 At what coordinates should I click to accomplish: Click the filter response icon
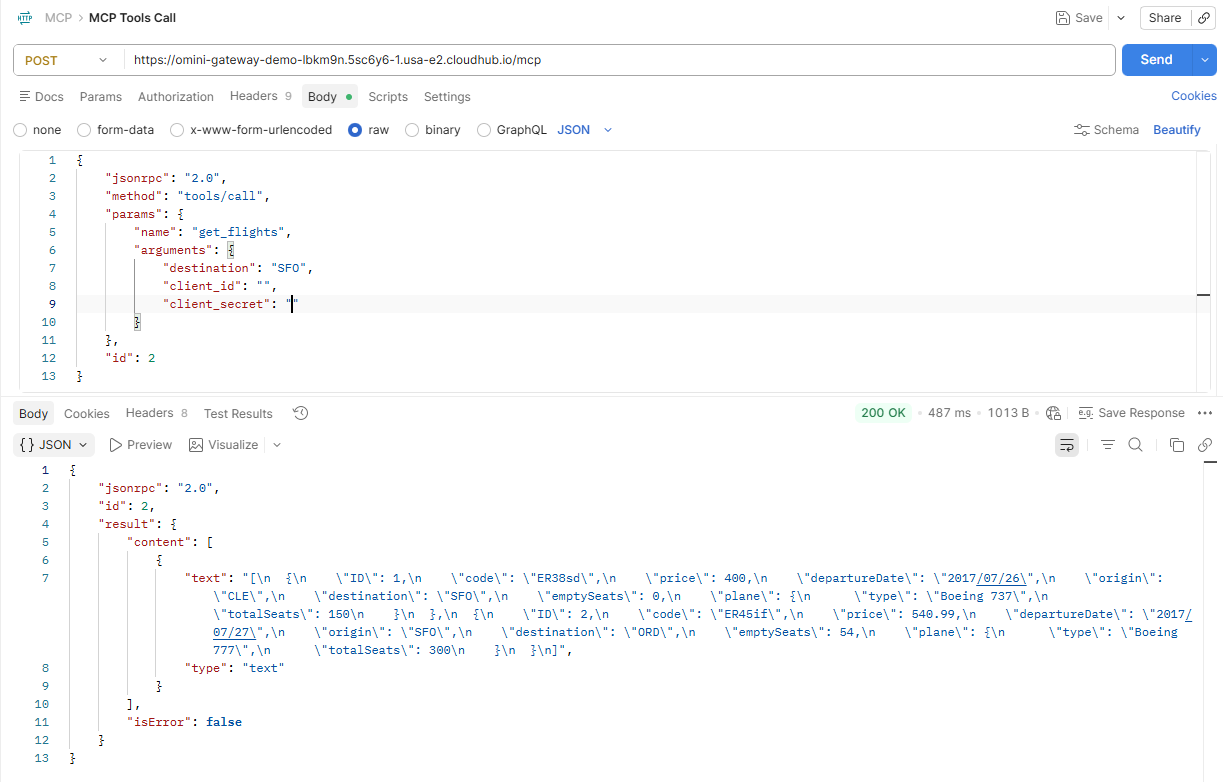pyautogui.click(x=1108, y=445)
